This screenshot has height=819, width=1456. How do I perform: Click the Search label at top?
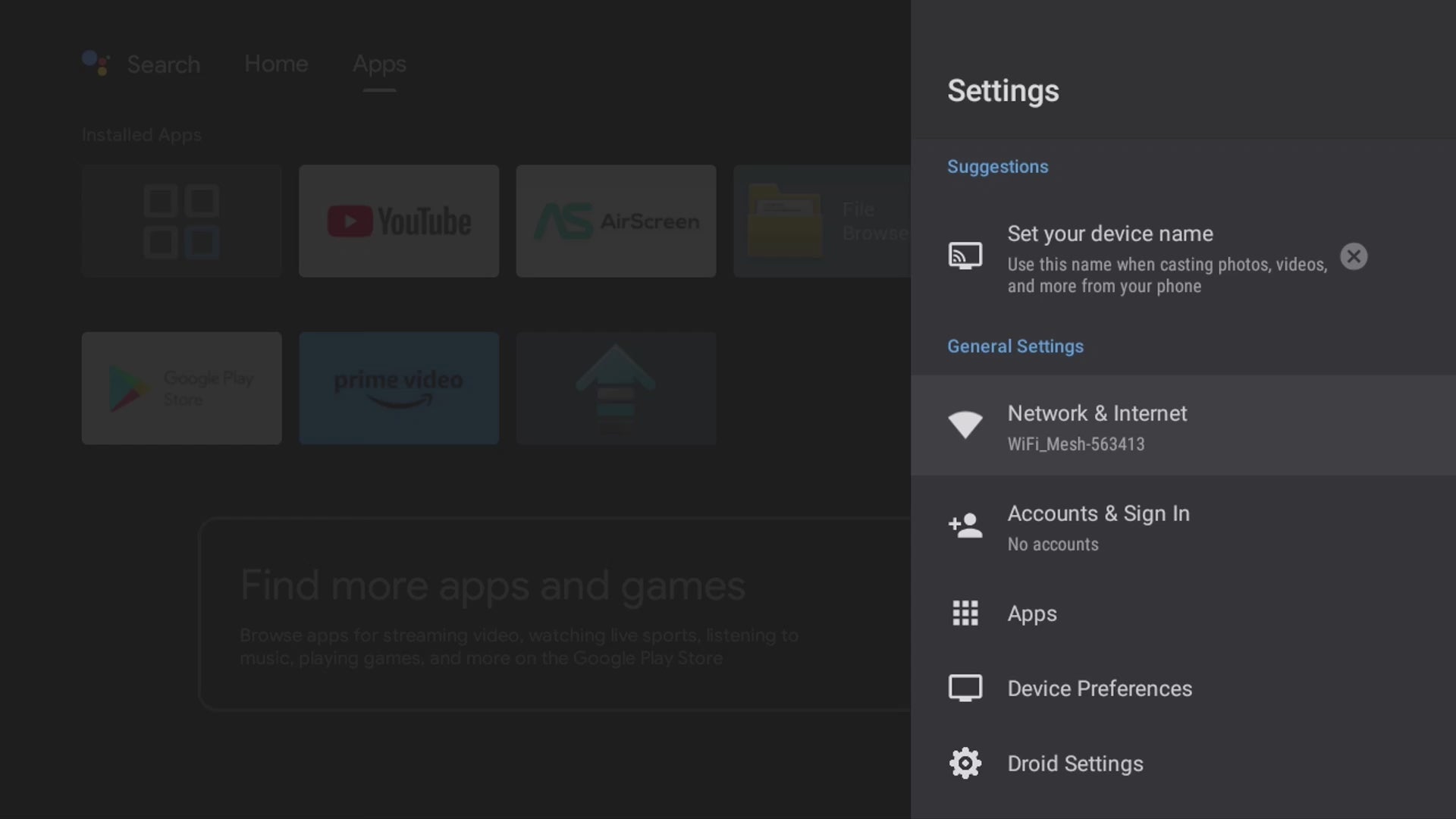pos(164,64)
